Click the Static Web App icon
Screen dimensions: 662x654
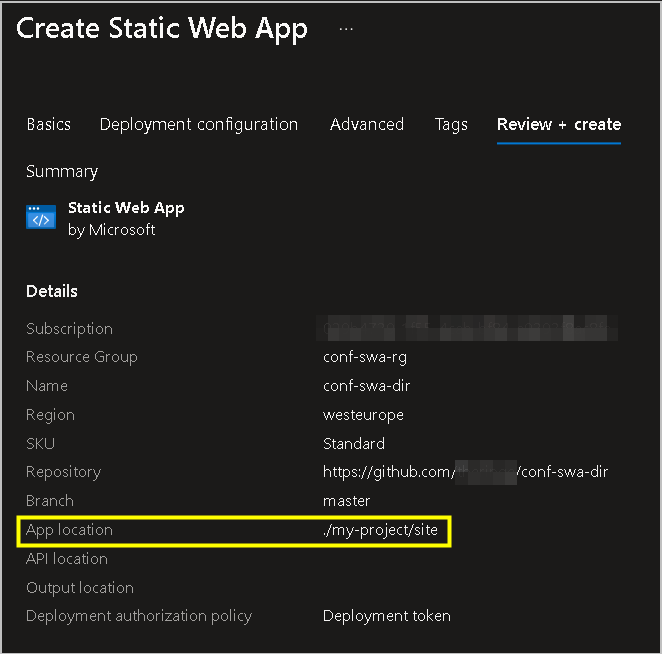41,217
